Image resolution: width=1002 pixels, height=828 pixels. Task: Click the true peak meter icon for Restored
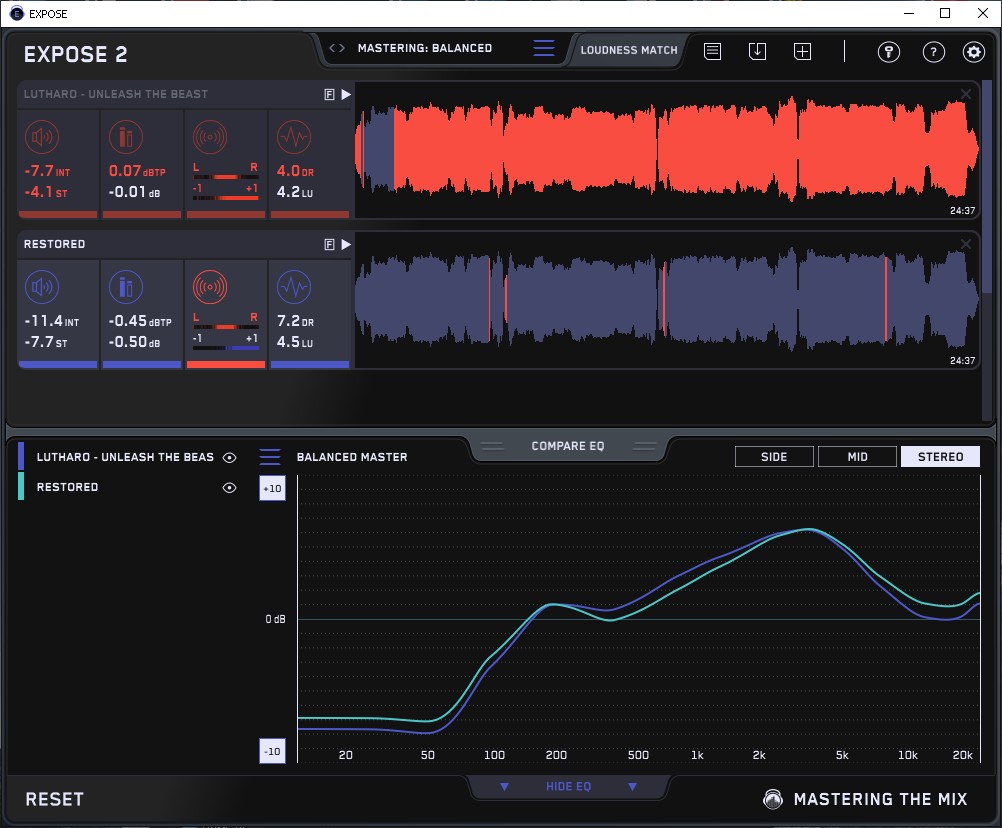coord(125,287)
